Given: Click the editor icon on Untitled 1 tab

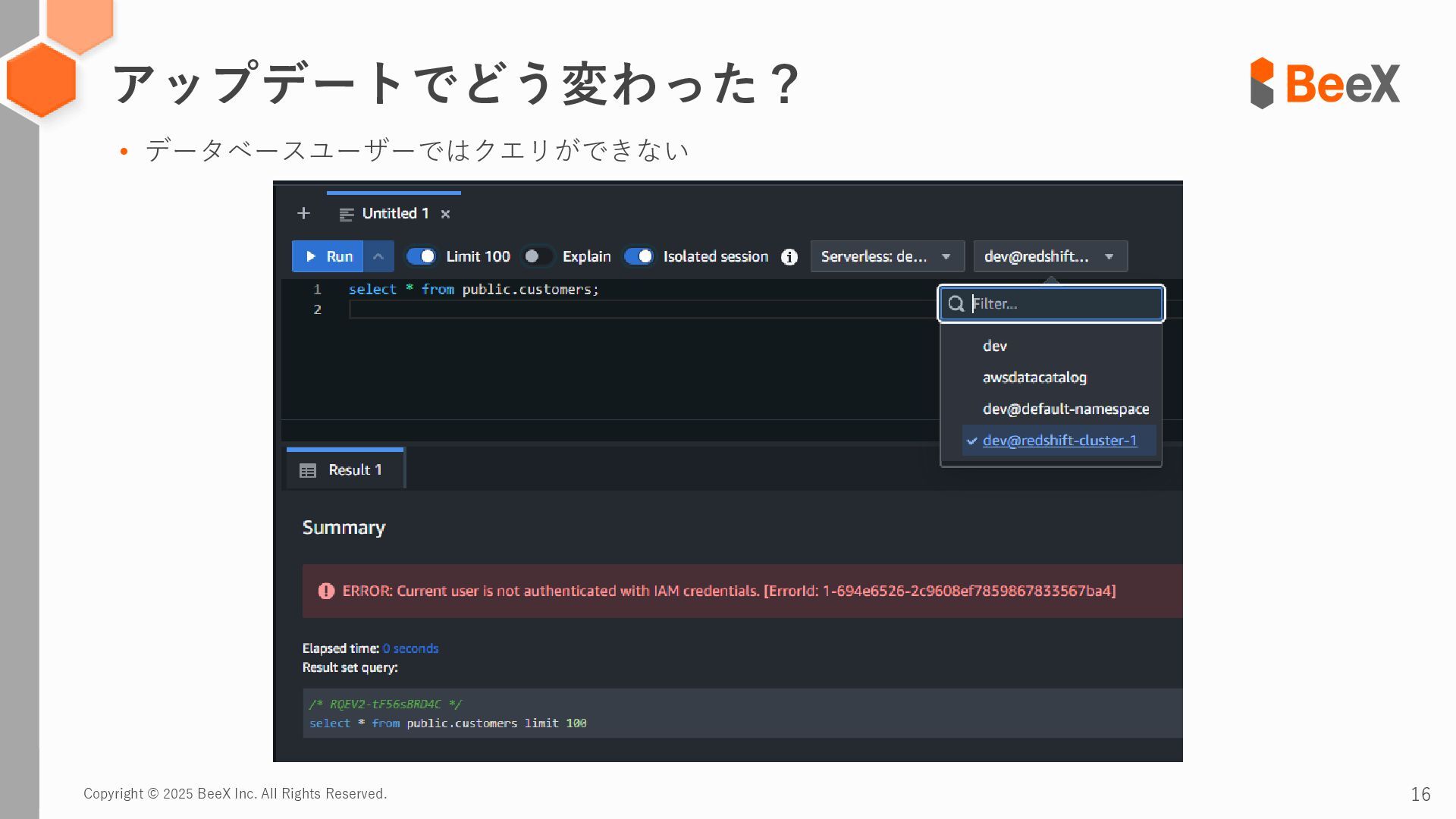Looking at the screenshot, I should (x=347, y=215).
